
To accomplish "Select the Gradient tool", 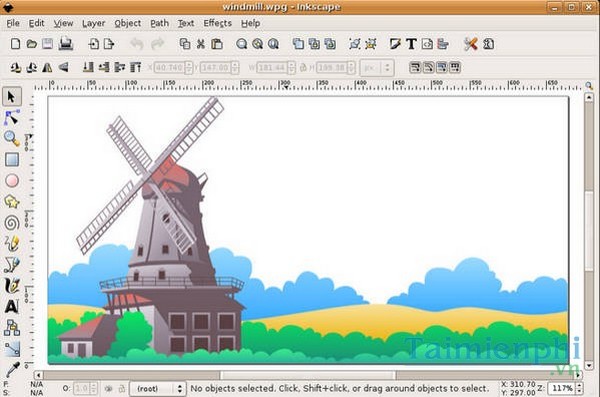I will (x=12, y=349).
